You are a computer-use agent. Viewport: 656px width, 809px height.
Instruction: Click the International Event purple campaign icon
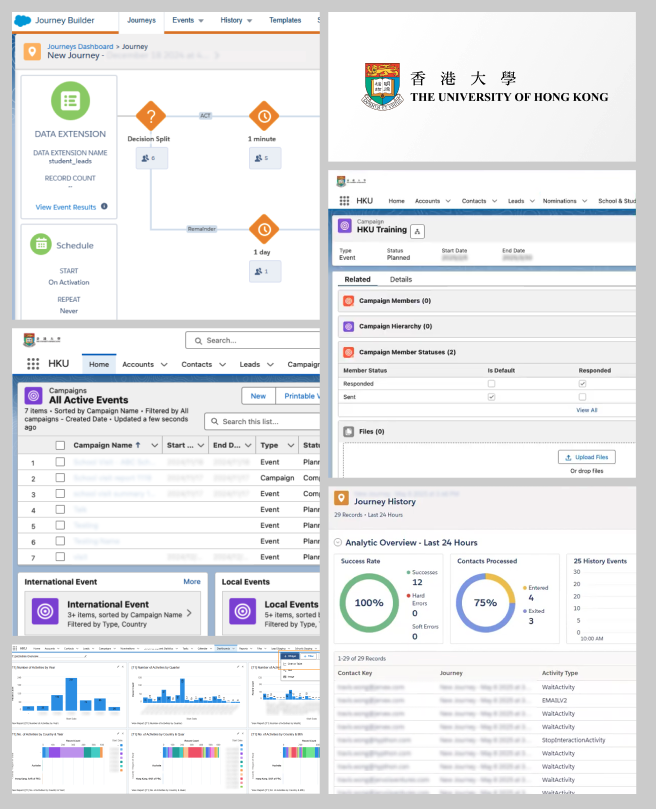pos(45,611)
